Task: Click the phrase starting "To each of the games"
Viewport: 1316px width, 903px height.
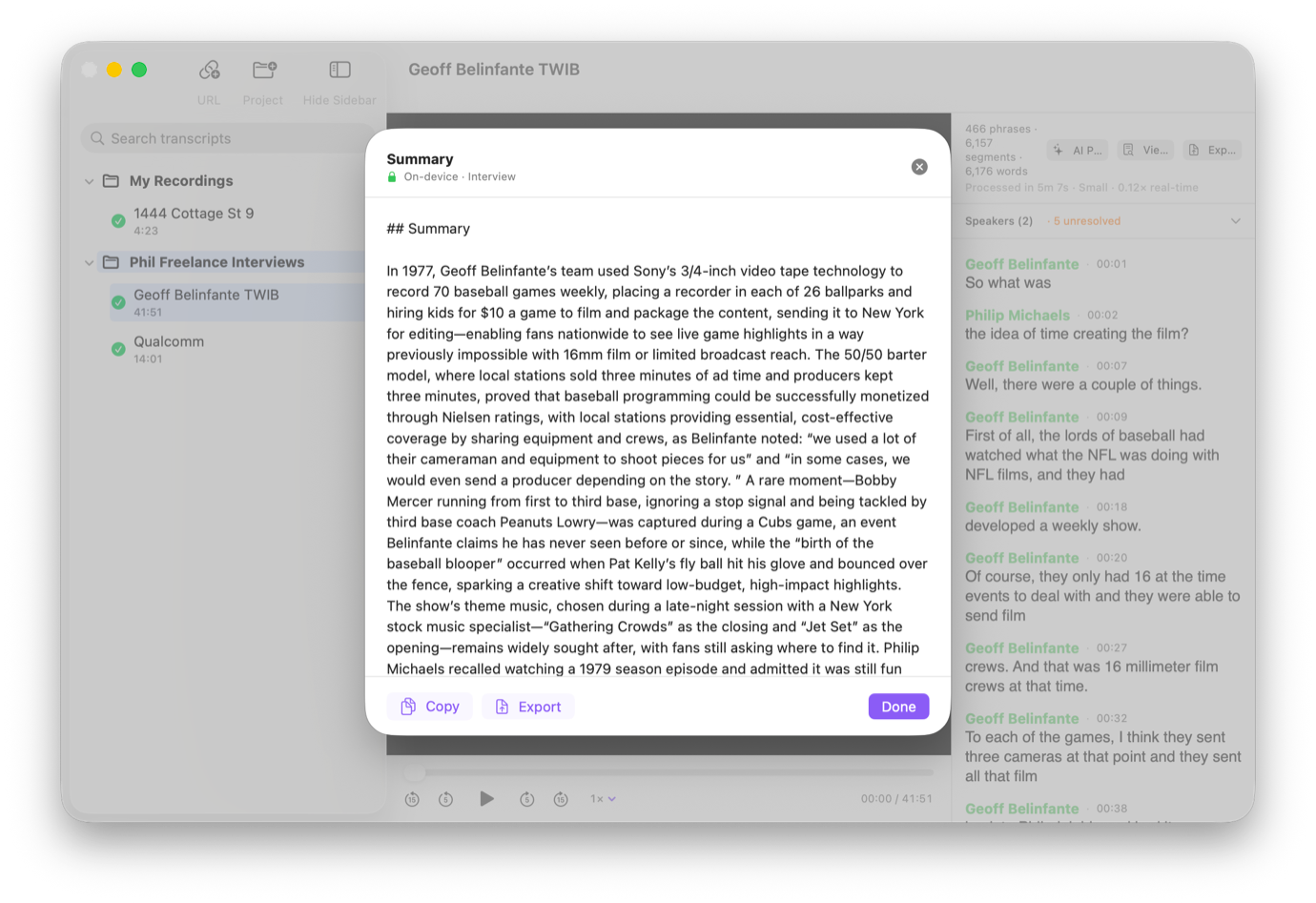Action: coord(1103,756)
